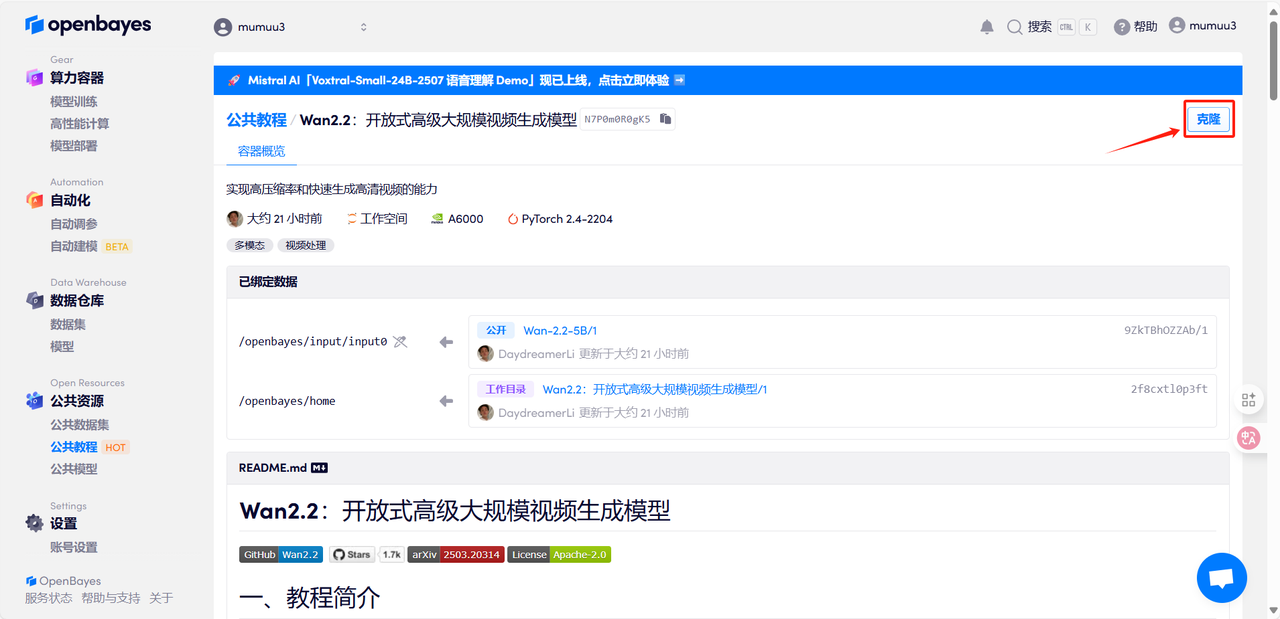Click the openbayes logo

click(89, 25)
